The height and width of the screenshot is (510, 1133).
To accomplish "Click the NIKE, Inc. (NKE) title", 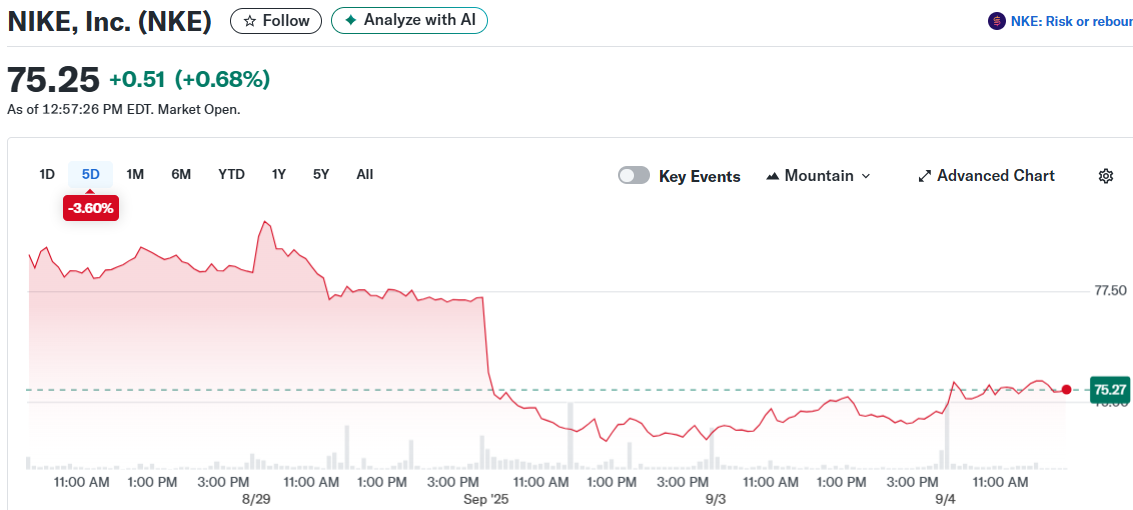I will pyautogui.click(x=110, y=21).
